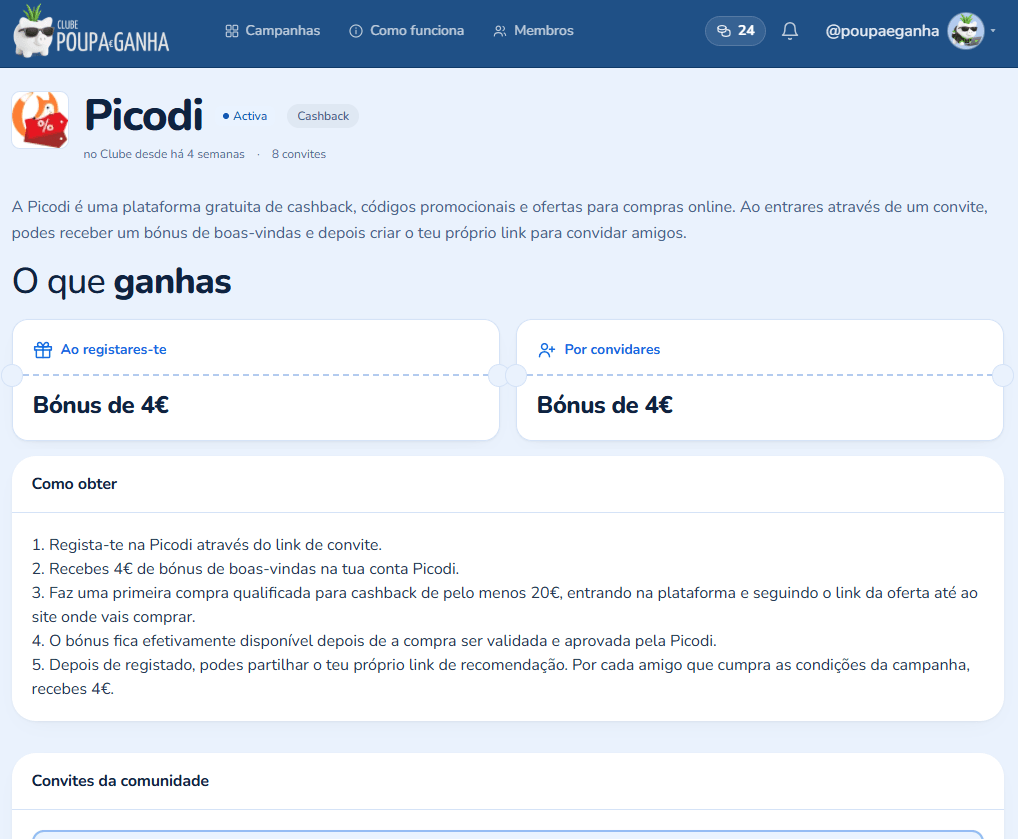Image resolution: width=1018 pixels, height=839 pixels.
Task: Click 'Bónus de 4€' under Ao registares-te
Action: coord(101,405)
